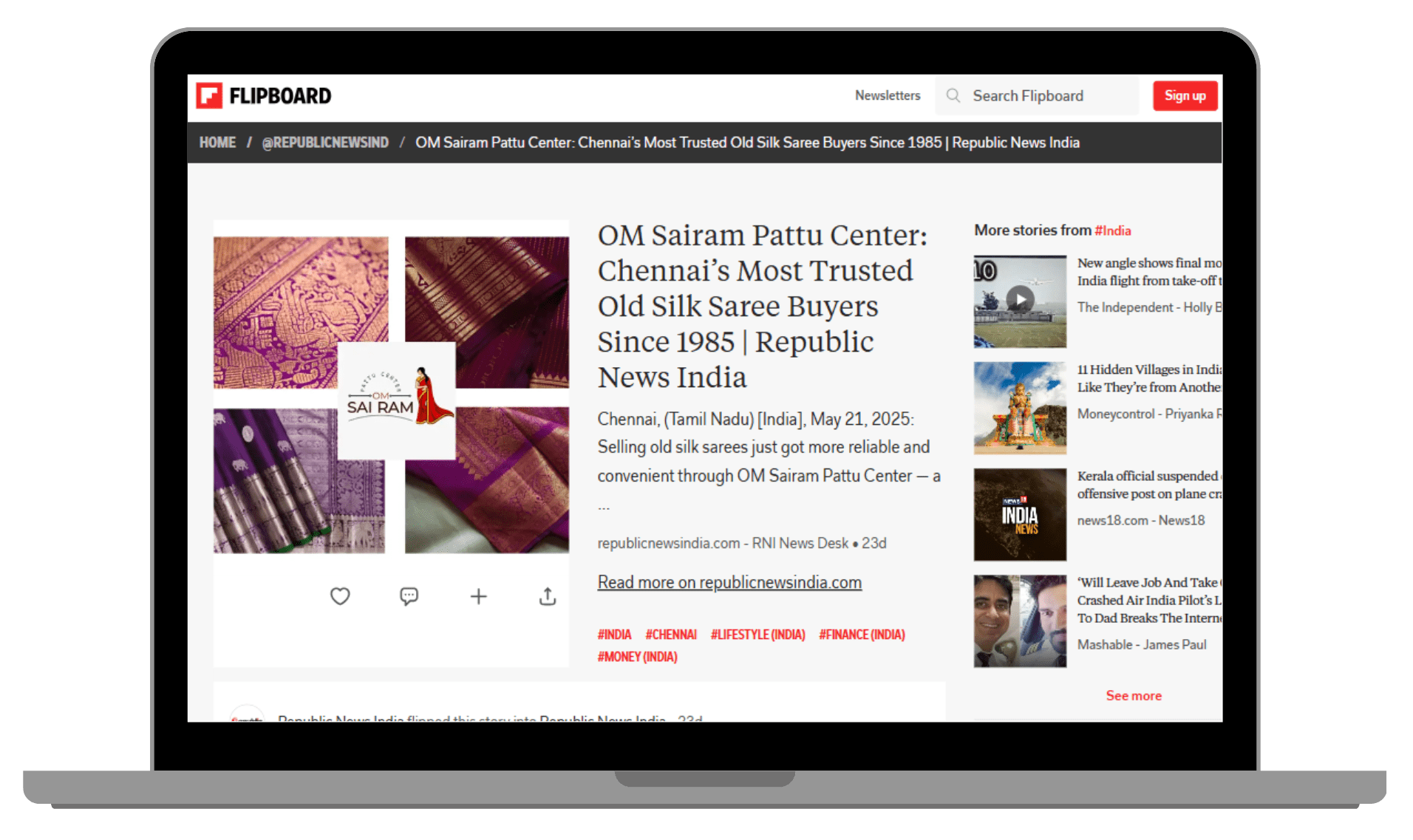
Task: Open the saree collage article image
Action: tap(391, 395)
